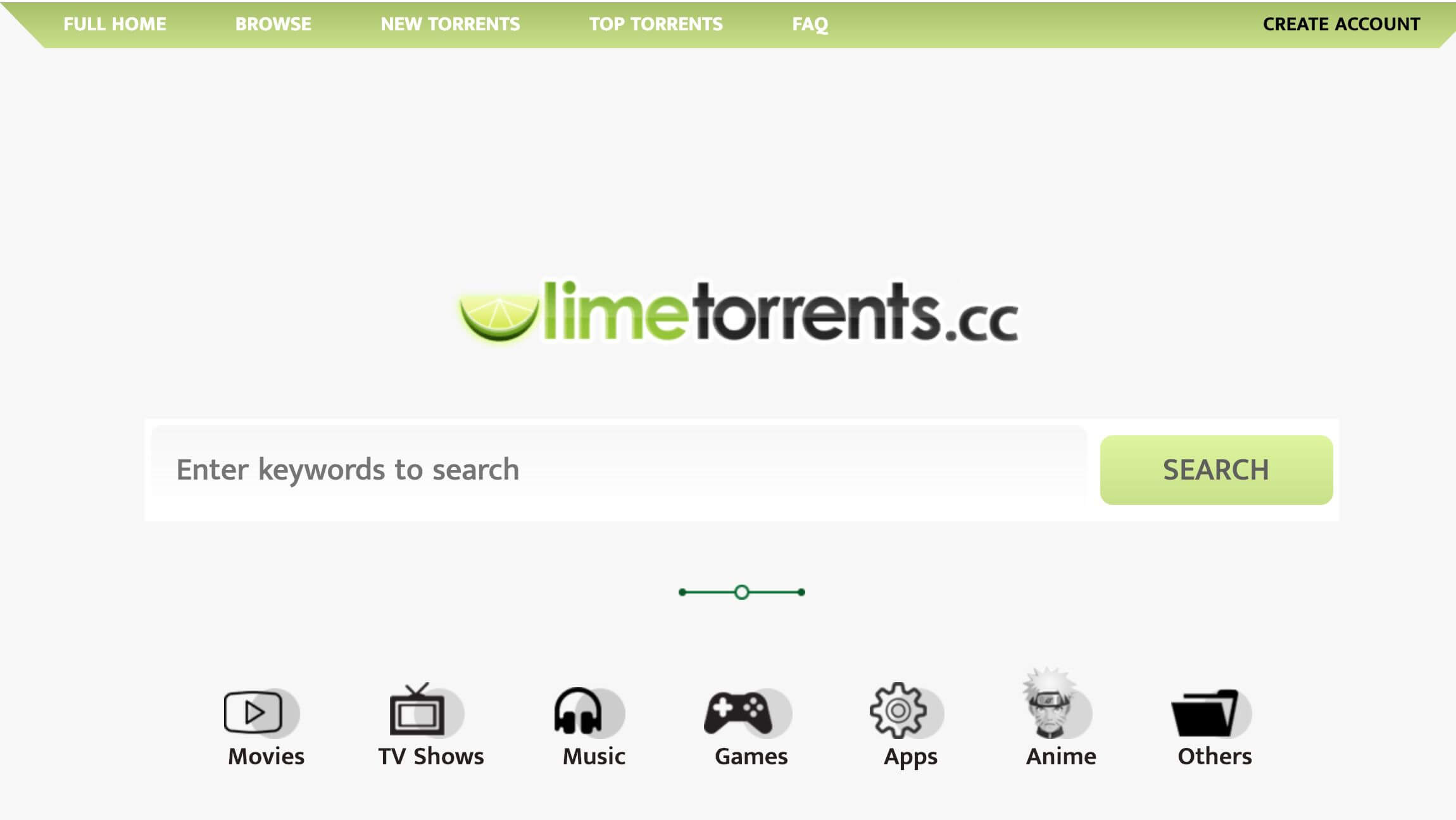Go to Full Home in navigation
Image resolution: width=1456 pixels, height=820 pixels.
115,24
